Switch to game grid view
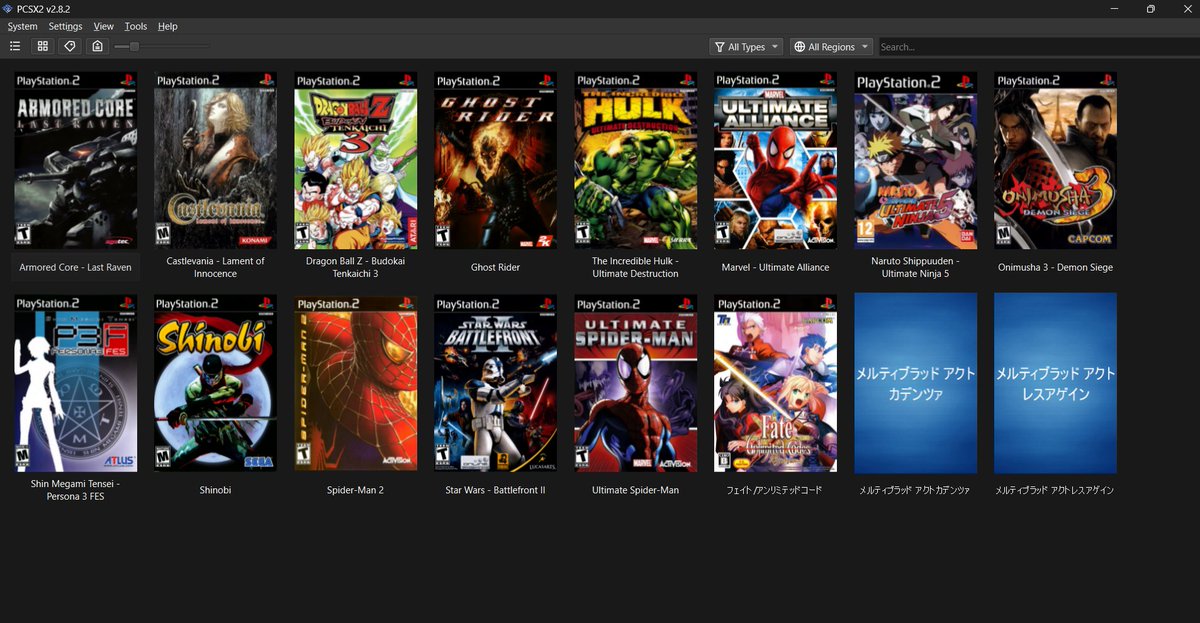 tap(42, 46)
